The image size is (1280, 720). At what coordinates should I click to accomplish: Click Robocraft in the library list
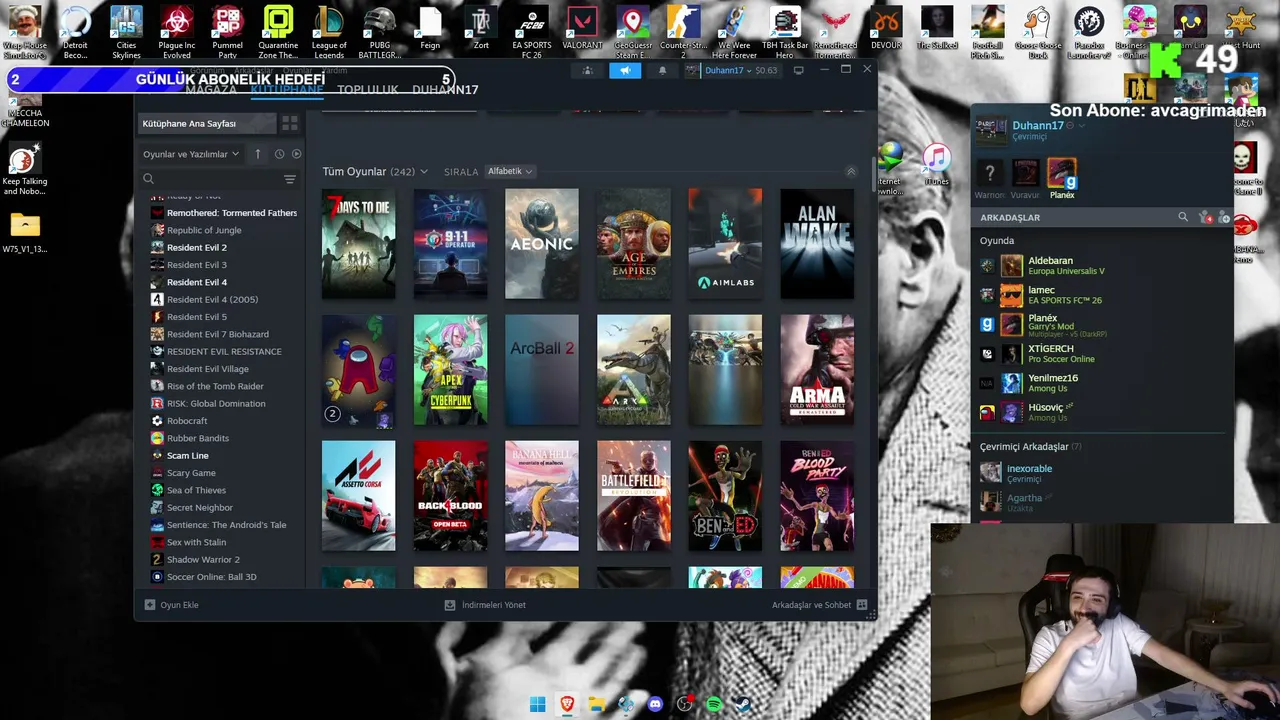click(187, 421)
